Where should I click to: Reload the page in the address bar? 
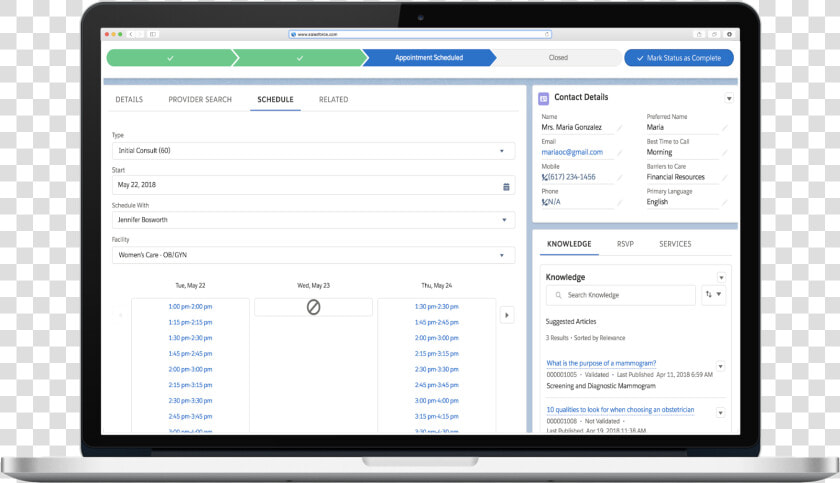pyautogui.click(x=547, y=34)
